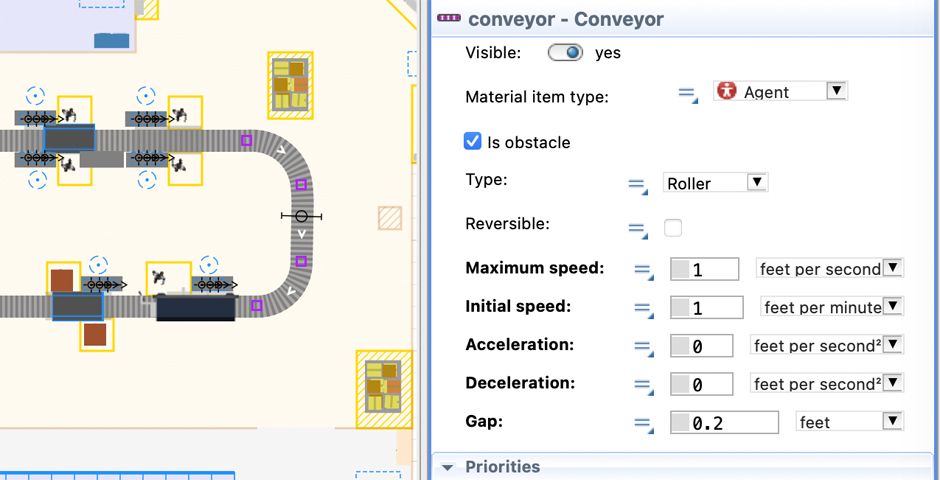This screenshot has width=940, height=480.
Task: Select the hatched pallet rack at the lower right
Action: click(x=384, y=389)
